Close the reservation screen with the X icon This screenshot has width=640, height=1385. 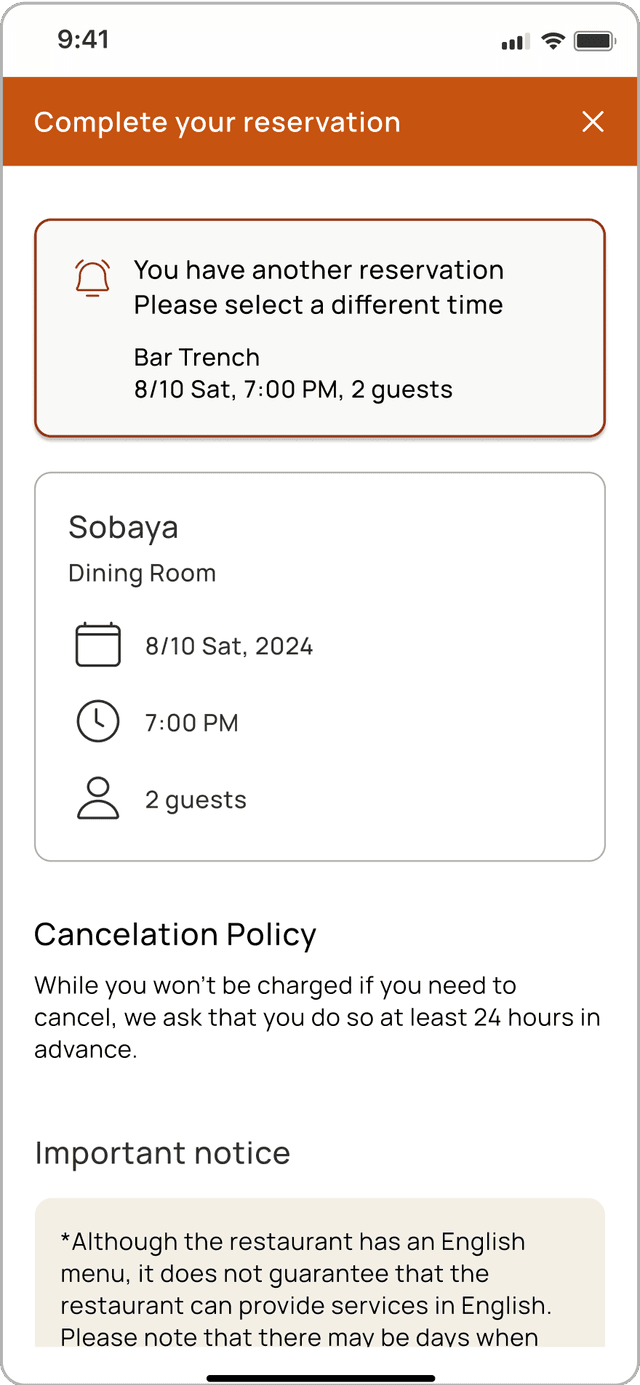[593, 122]
